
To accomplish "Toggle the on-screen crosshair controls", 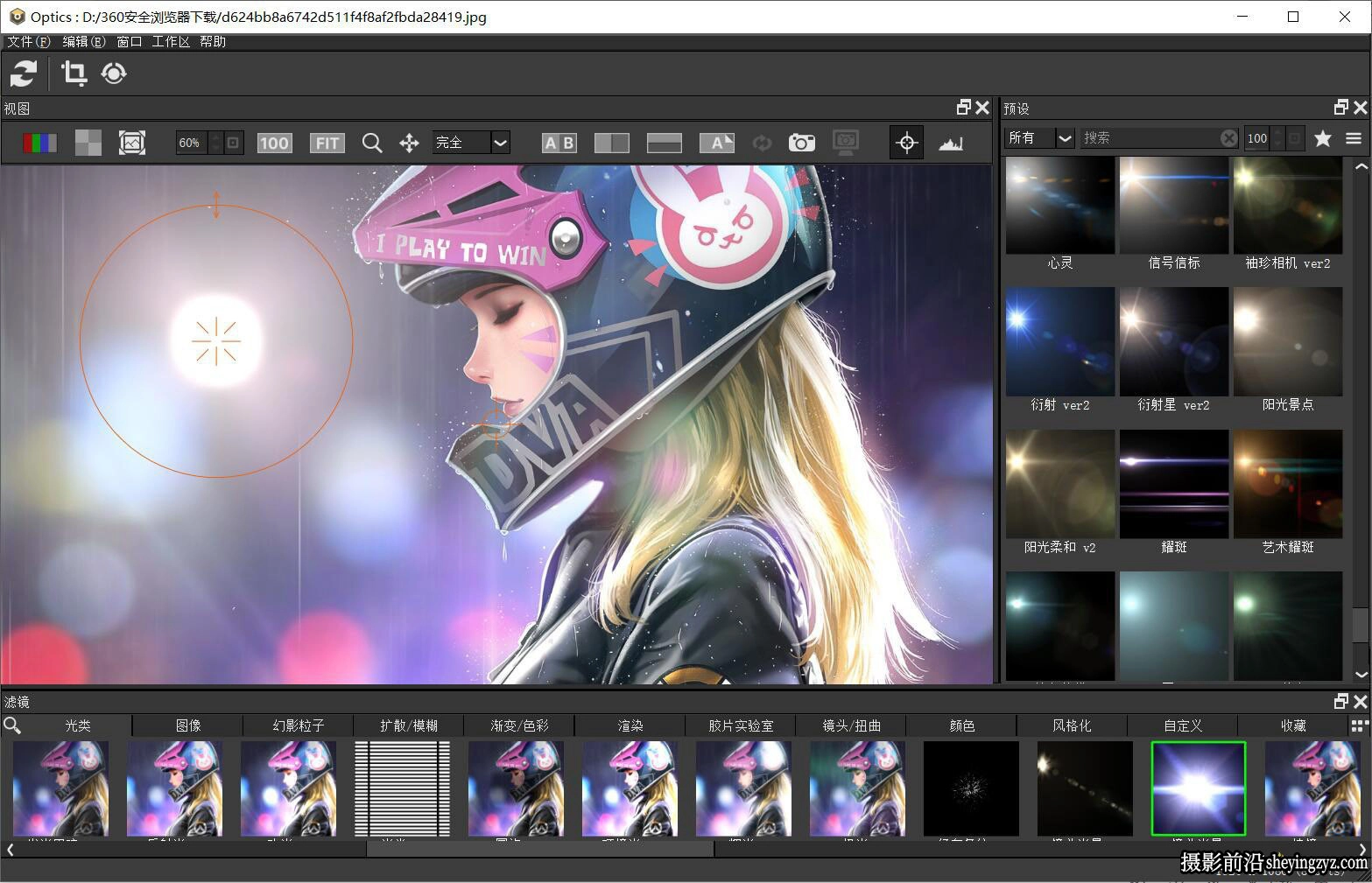I will click(x=907, y=143).
